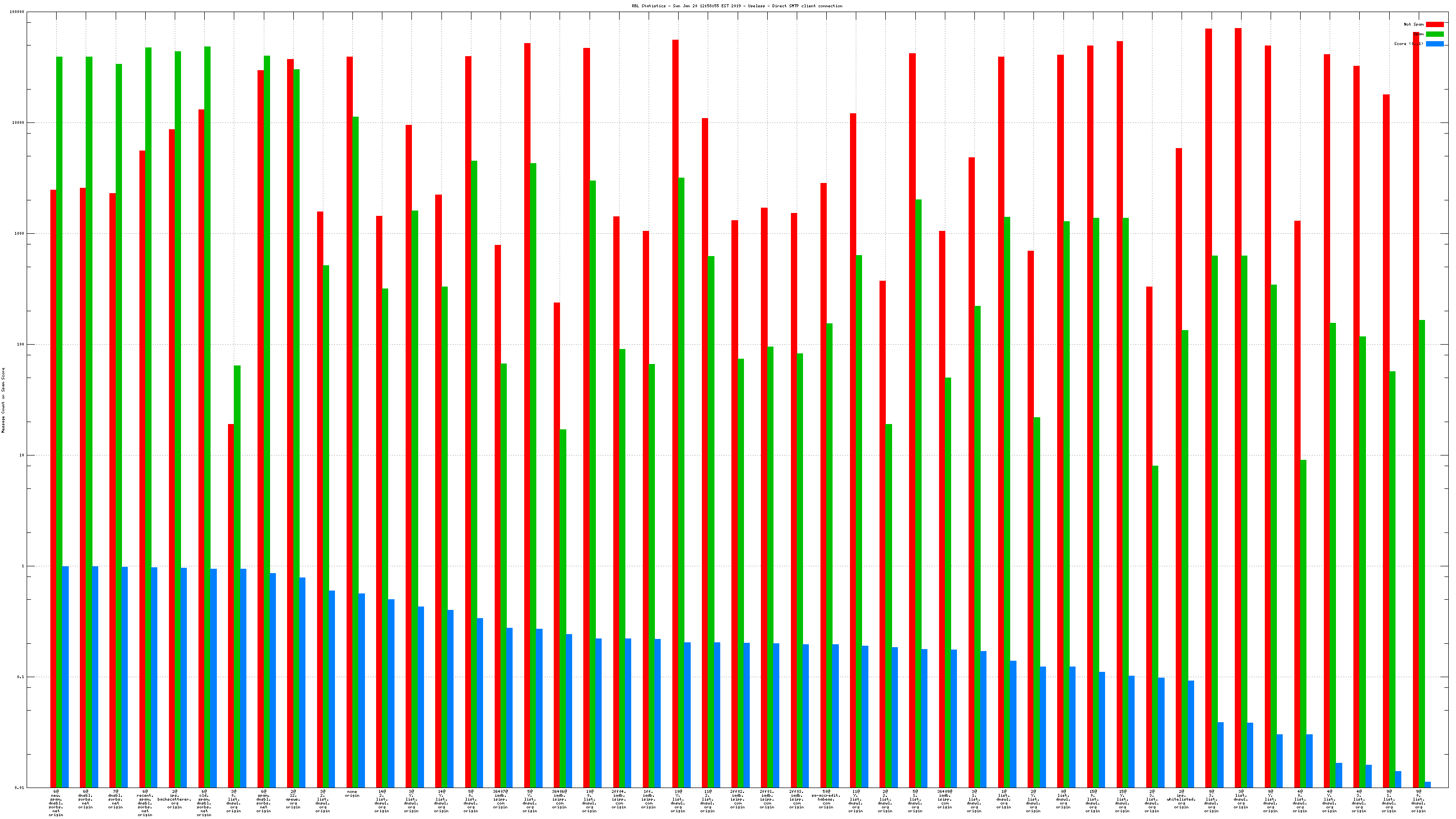The width and height of the screenshot is (1456, 819).
Task: Click the 'new.spam.dnsbl.sorbs.net origin' first x-axis label
Action: click(x=56, y=803)
